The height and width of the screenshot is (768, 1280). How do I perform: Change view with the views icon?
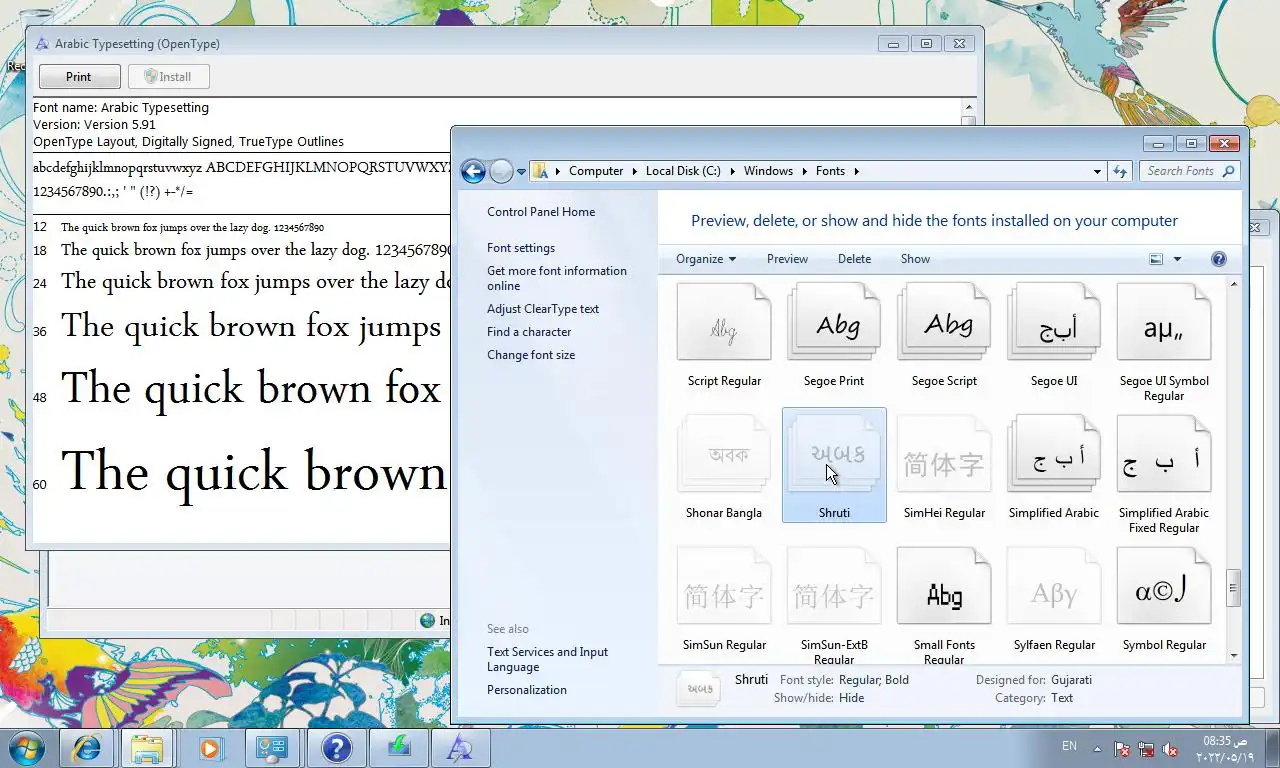coord(1156,259)
